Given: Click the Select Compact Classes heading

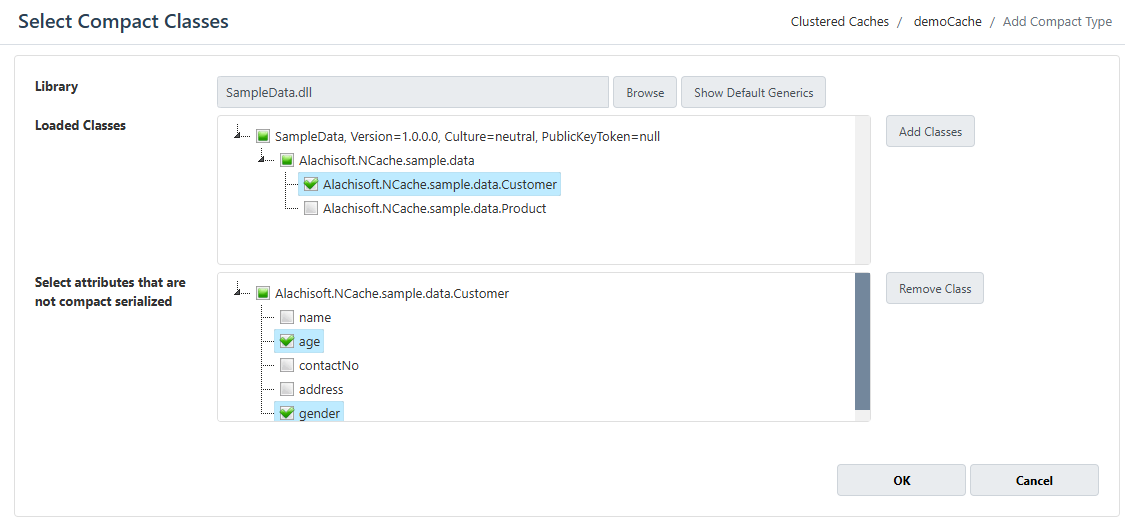Looking at the screenshot, I should click(x=123, y=22).
